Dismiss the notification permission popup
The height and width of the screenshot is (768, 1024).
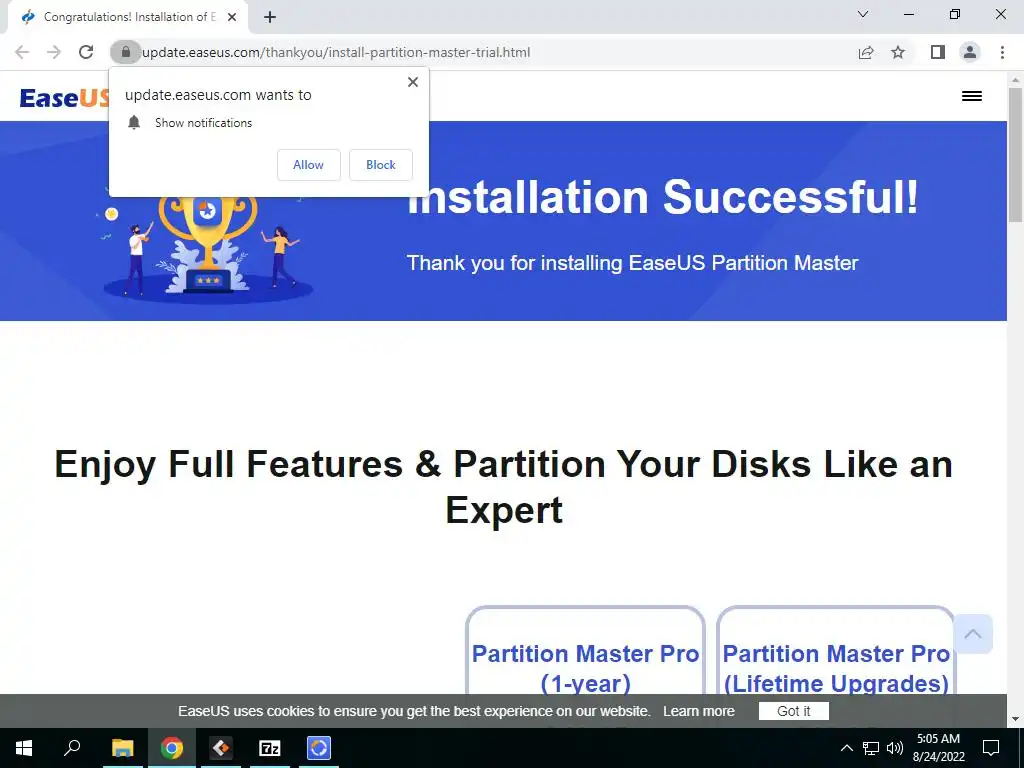413,82
